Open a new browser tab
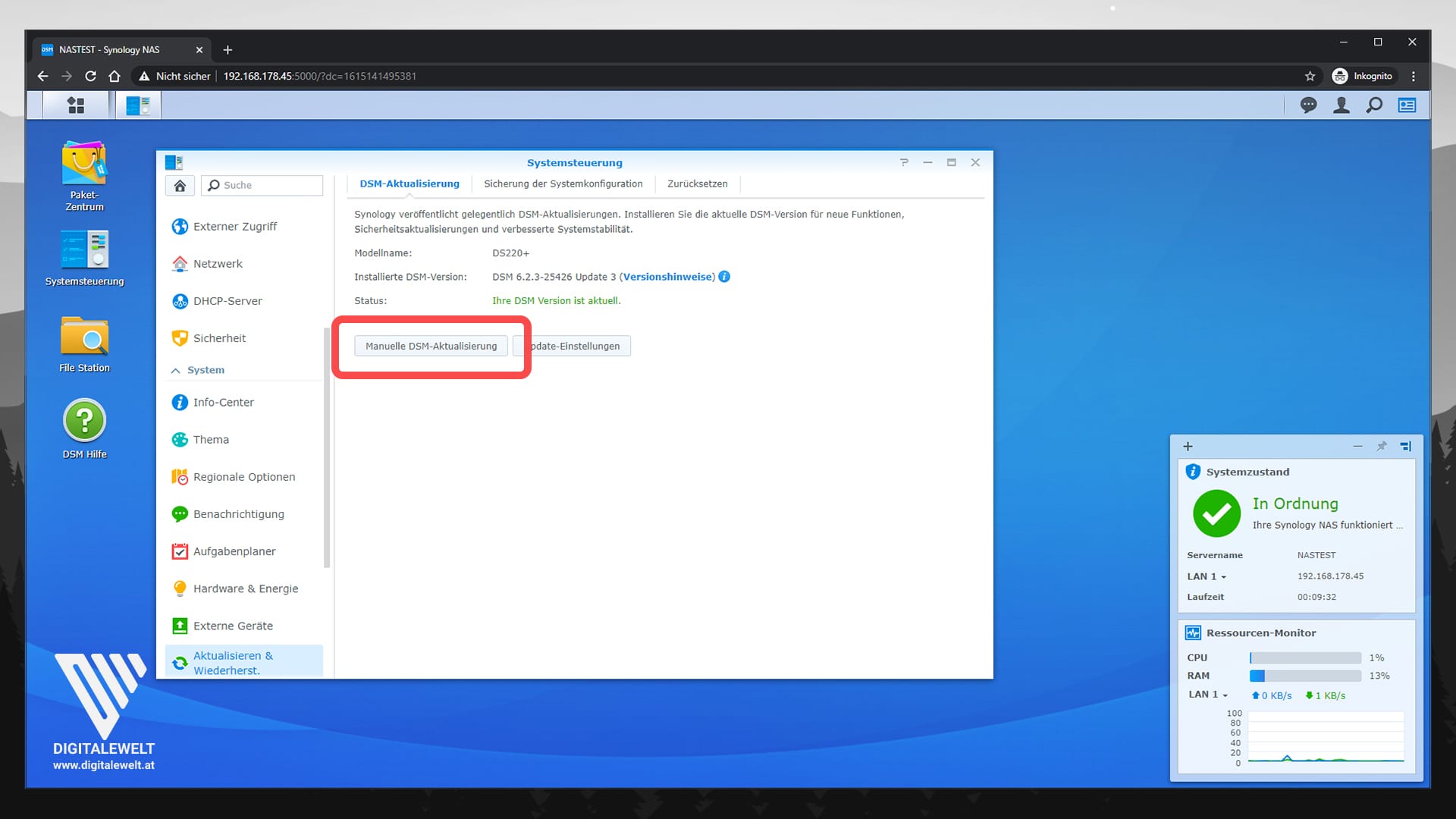The image size is (1456, 819). [227, 50]
